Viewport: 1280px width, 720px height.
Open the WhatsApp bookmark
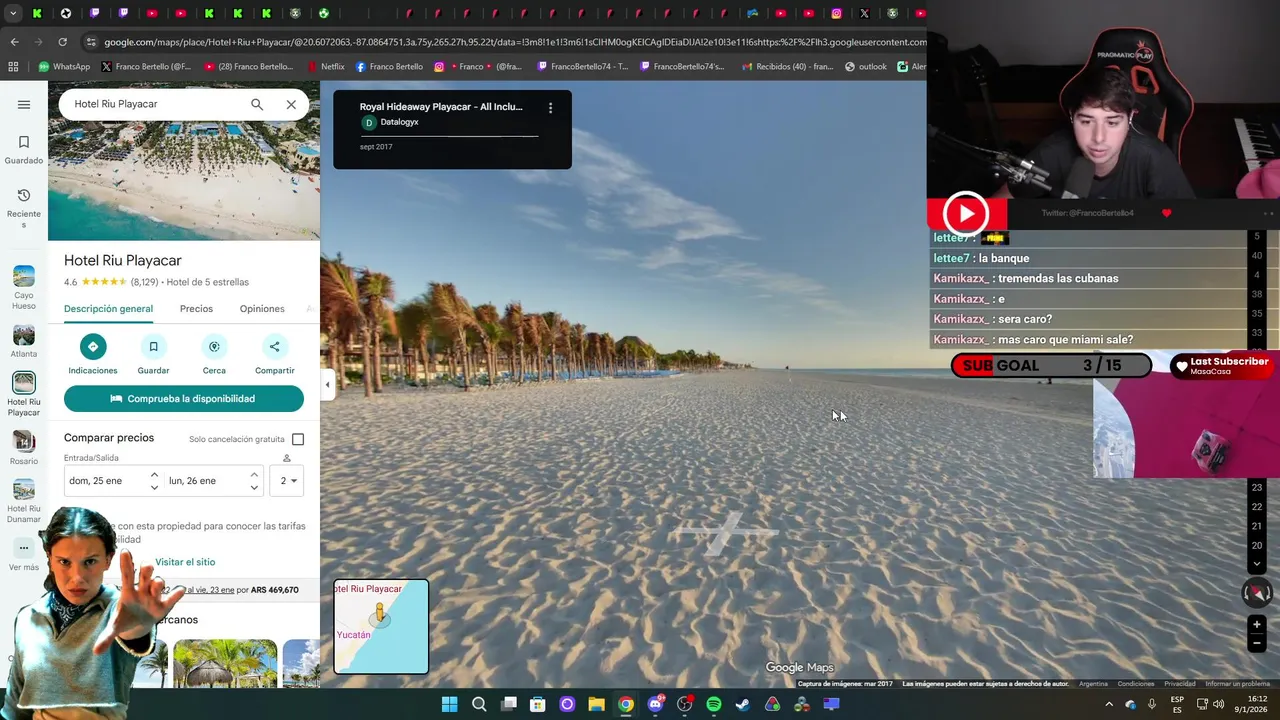(64, 67)
